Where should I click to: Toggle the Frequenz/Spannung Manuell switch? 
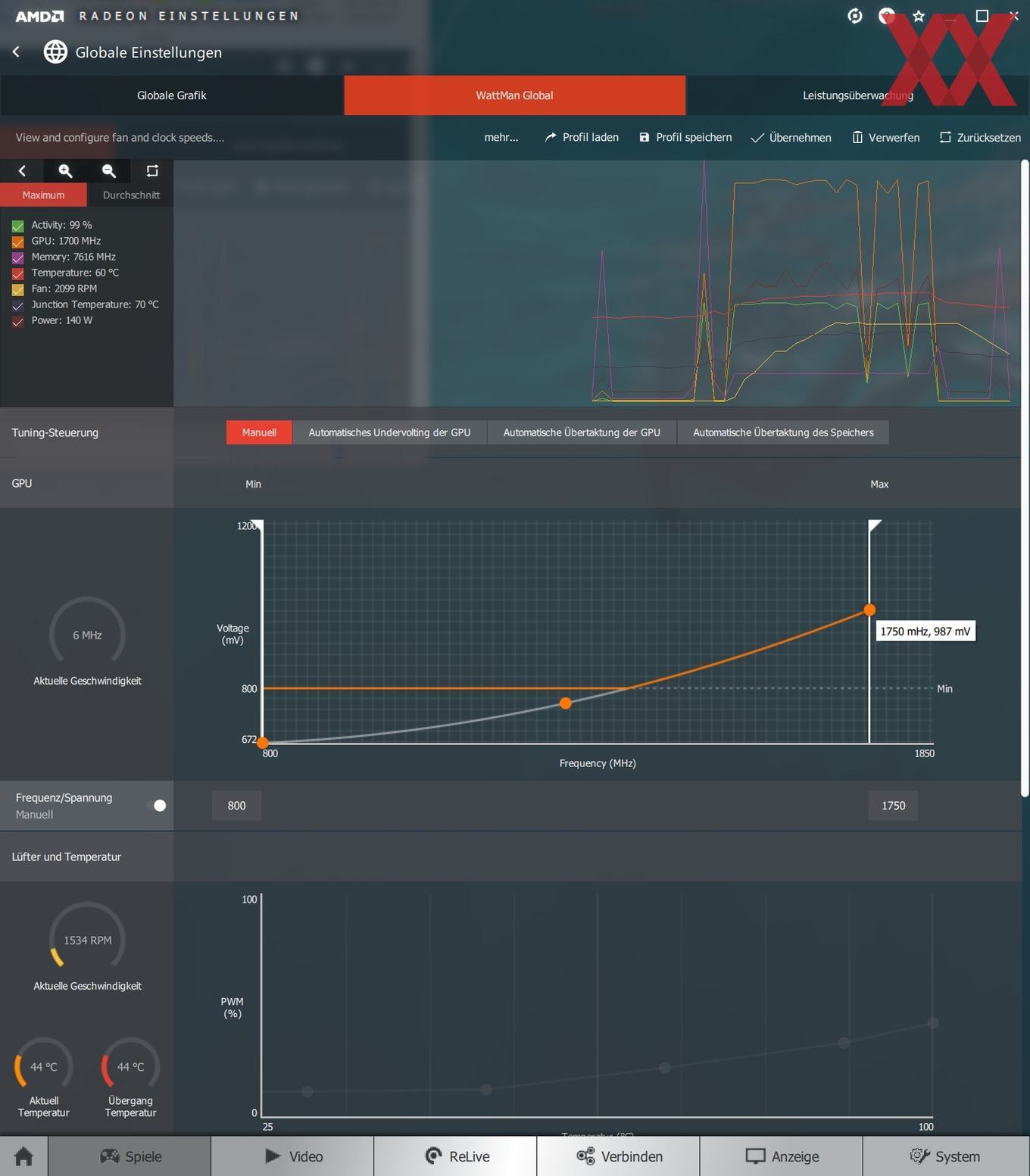coord(158,806)
